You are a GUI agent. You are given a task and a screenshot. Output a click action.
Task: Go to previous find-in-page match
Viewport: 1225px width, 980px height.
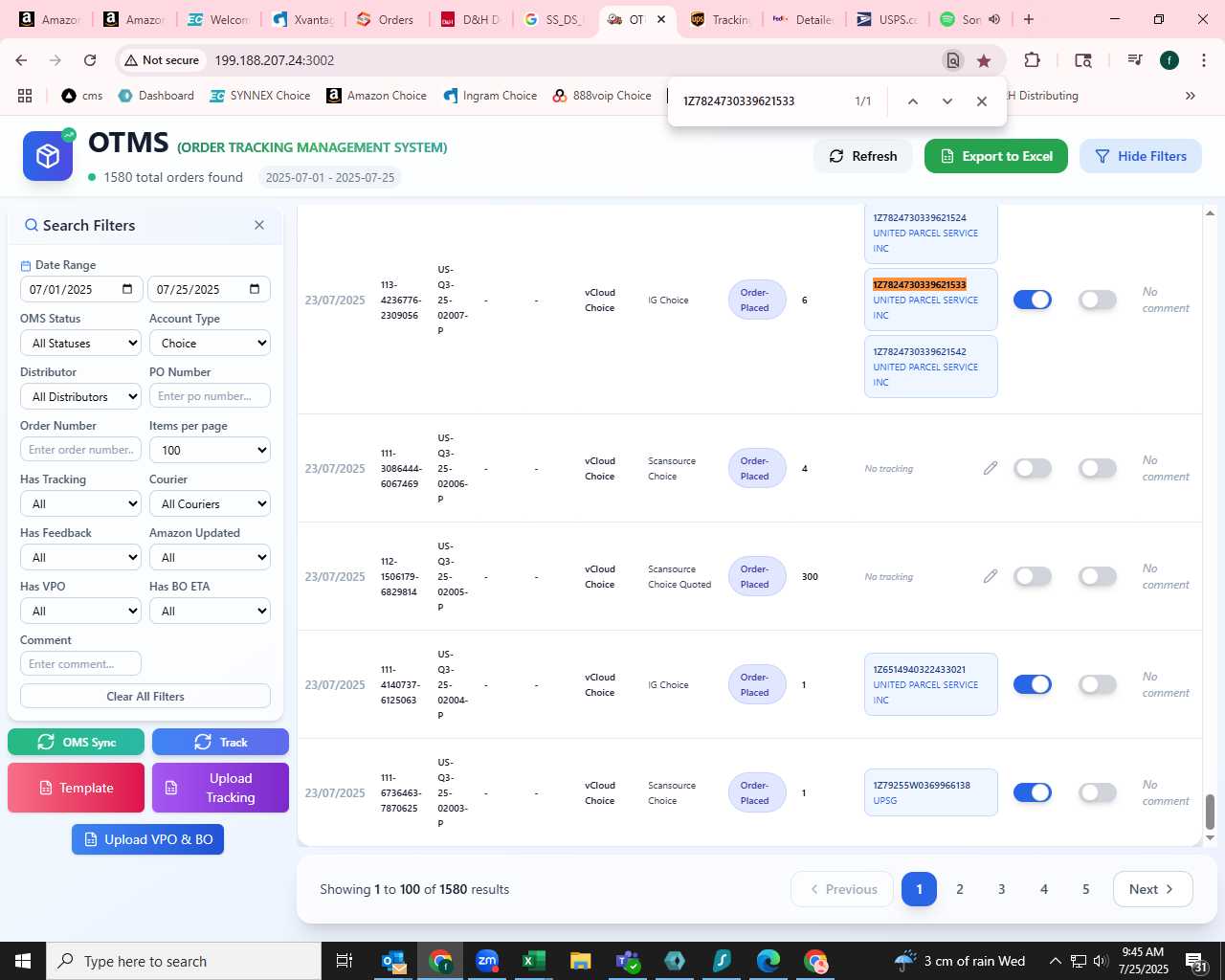pos(913,101)
